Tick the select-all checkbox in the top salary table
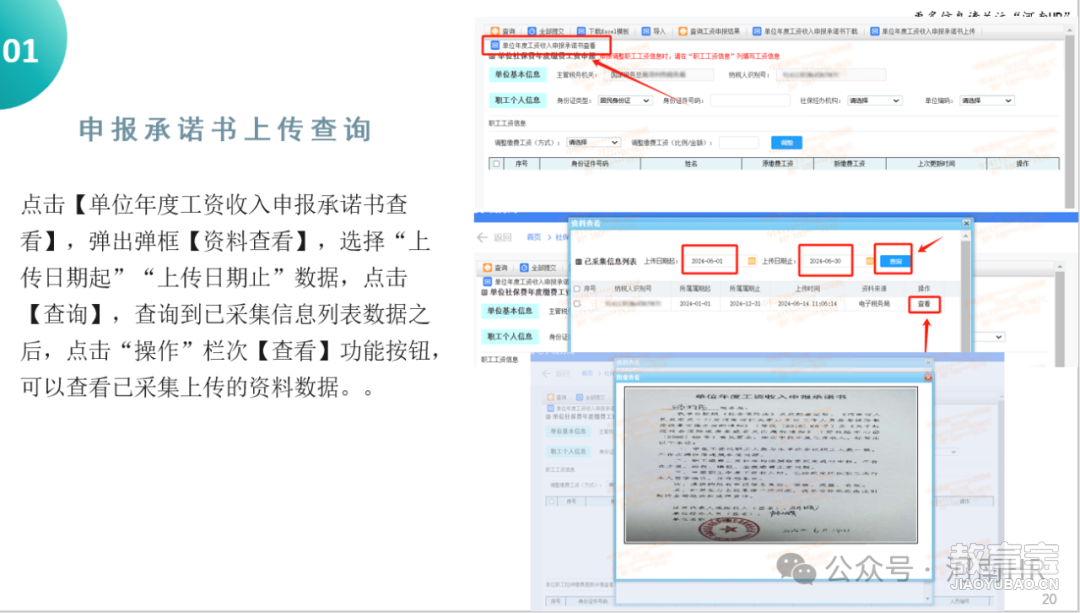 pyautogui.click(x=496, y=164)
